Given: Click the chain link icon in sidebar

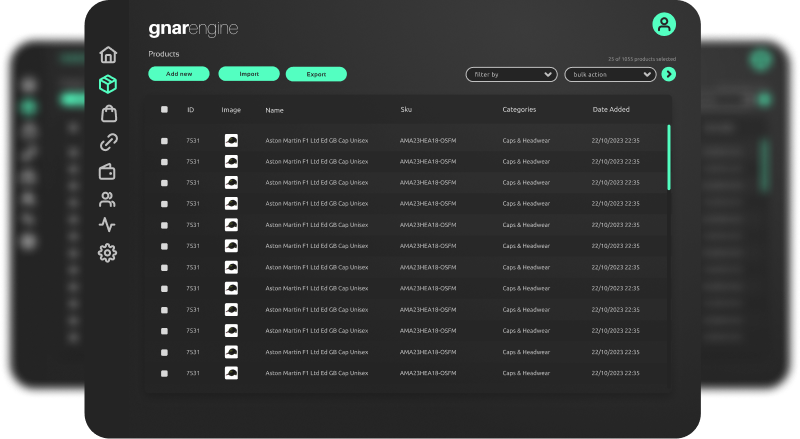Looking at the screenshot, I should tap(107, 142).
